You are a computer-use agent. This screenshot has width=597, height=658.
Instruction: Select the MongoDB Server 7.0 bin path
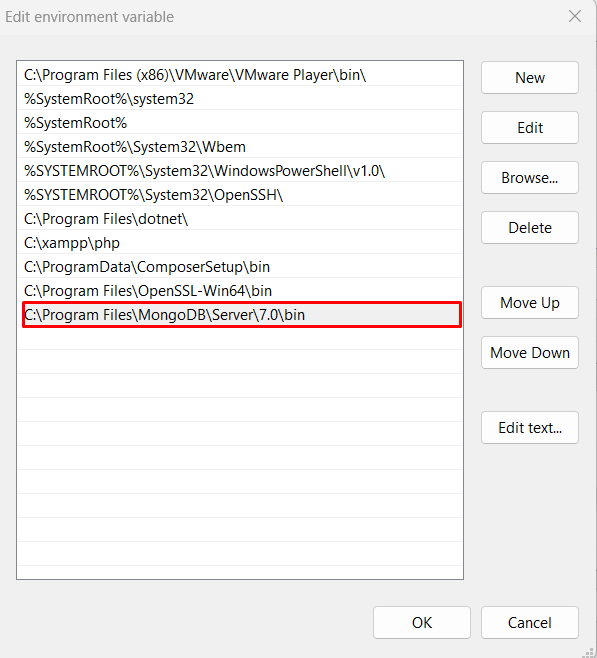pos(240,314)
